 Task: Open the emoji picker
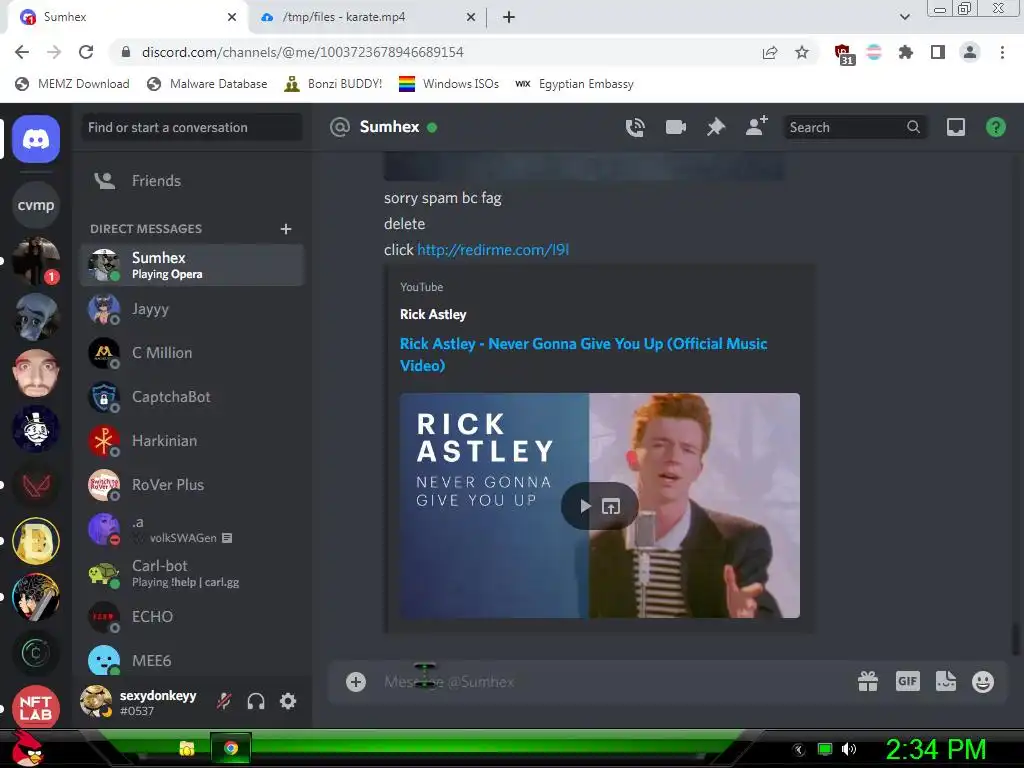tap(983, 682)
